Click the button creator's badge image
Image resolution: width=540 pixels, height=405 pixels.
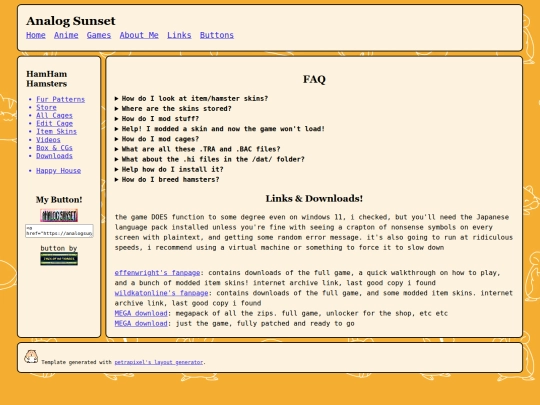59,259
